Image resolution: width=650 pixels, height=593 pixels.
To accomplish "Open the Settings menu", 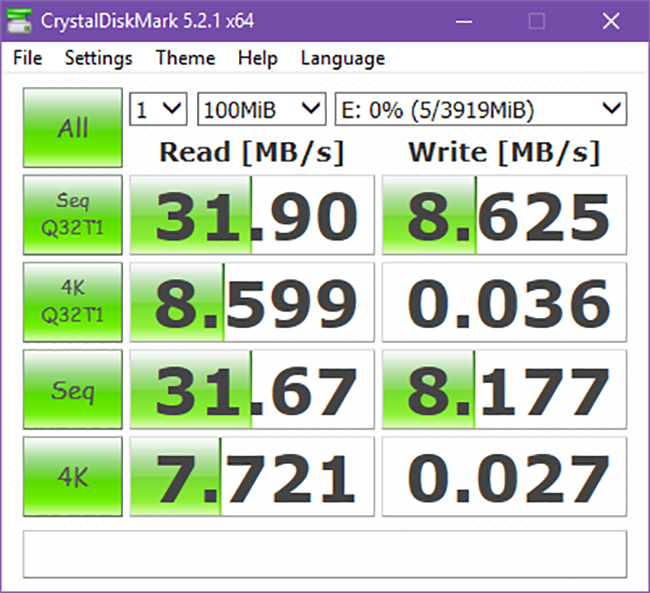I will click(98, 58).
